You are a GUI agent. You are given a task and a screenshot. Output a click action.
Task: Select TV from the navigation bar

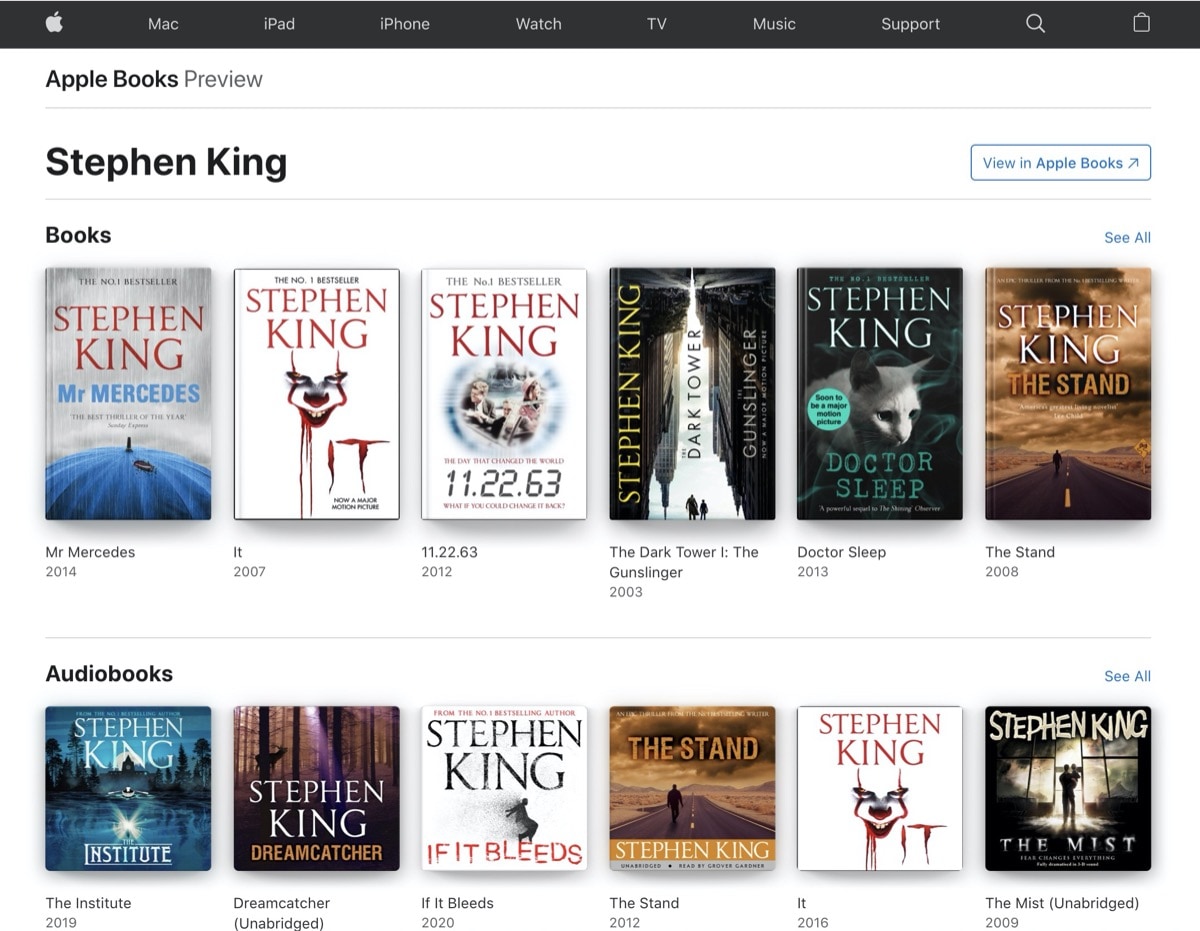click(656, 24)
